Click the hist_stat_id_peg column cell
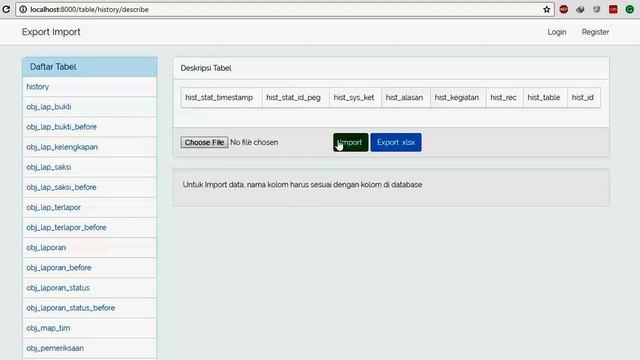This screenshot has width=640, height=360. point(296,98)
